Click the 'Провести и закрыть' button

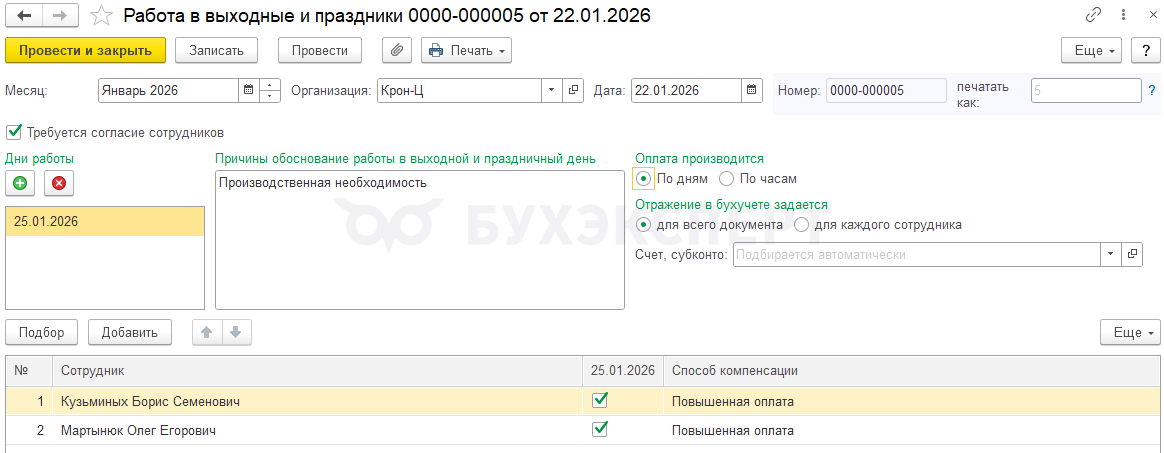pyautogui.click(x=85, y=50)
